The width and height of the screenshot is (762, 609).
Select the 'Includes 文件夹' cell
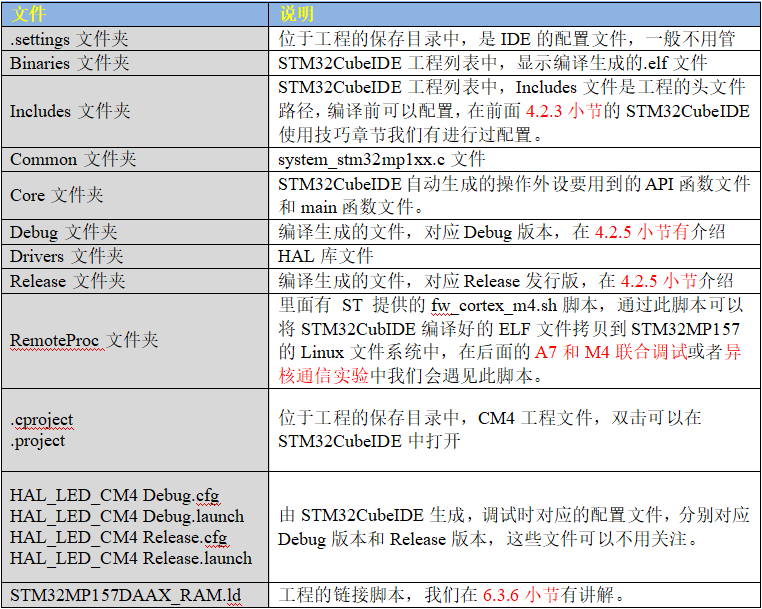click(135, 111)
